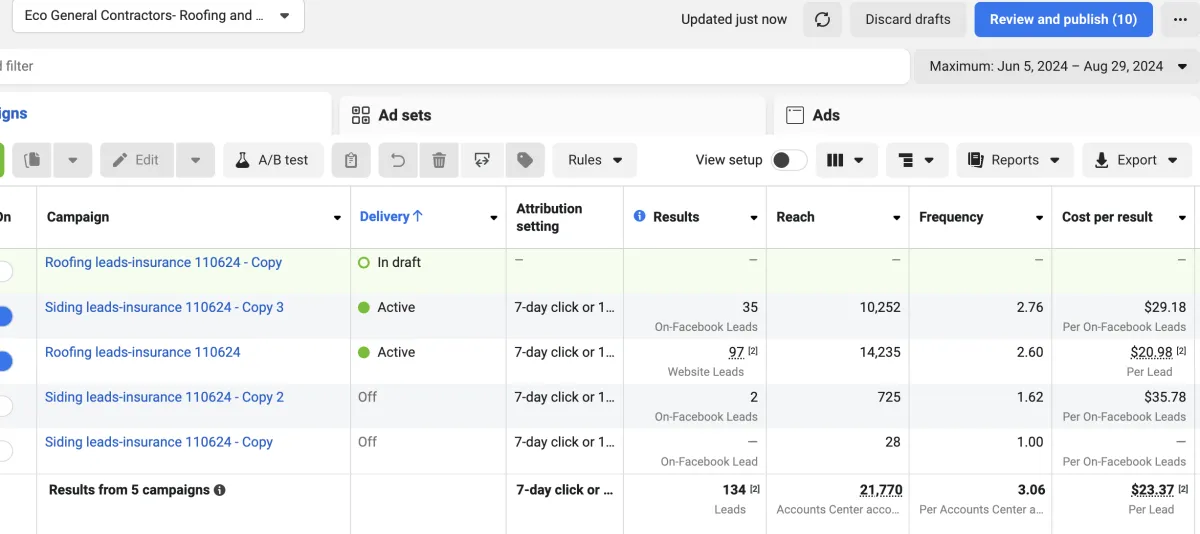The height and width of the screenshot is (534, 1200).
Task: Click the sort arrow beside Delivery
Action: tap(418, 216)
